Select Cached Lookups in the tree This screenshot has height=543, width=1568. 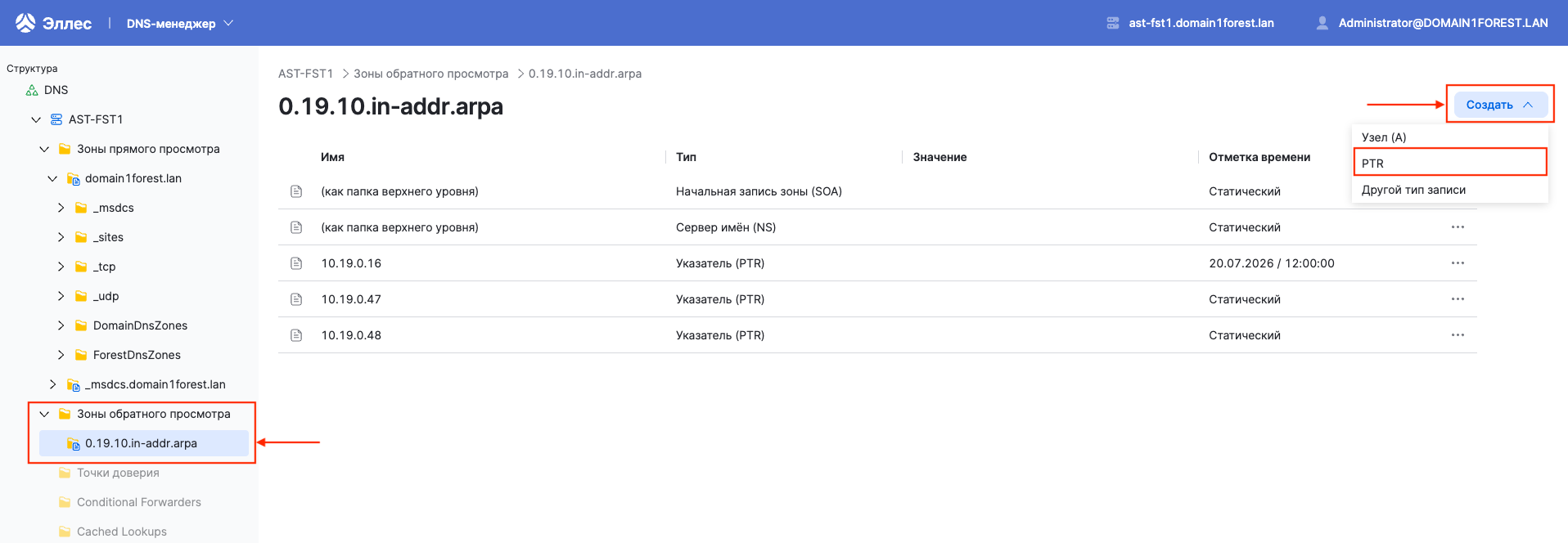click(122, 532)
